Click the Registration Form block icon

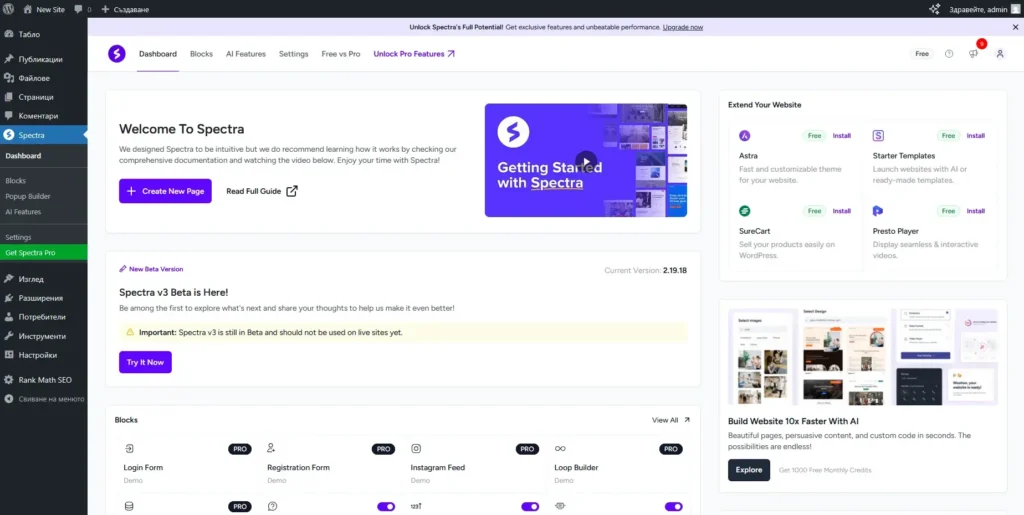[272, 448]
